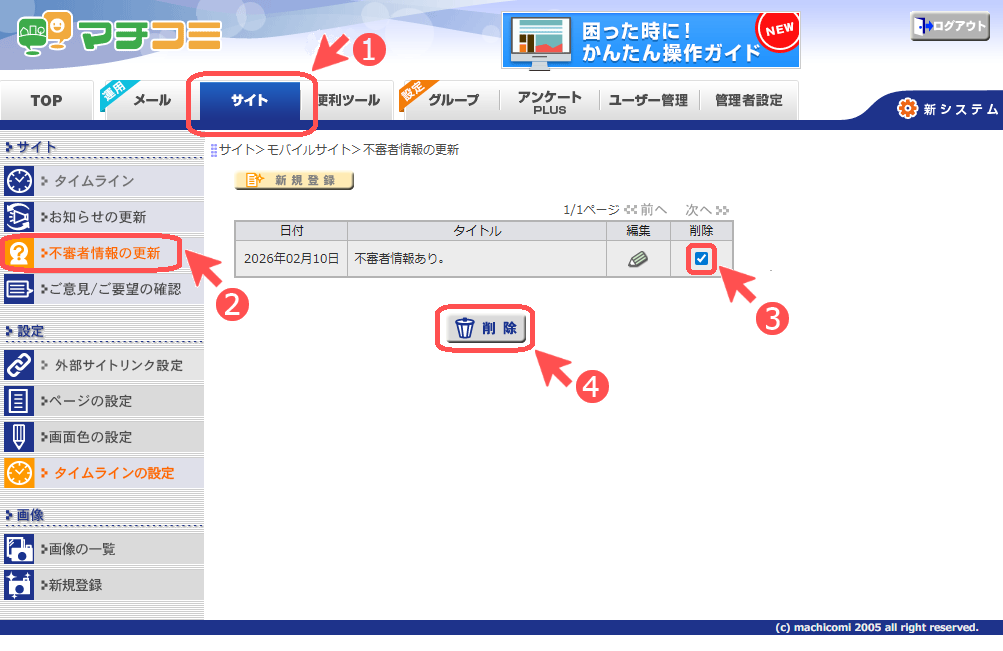
Task: Open the サイト tab
Action: pos(250,100)
